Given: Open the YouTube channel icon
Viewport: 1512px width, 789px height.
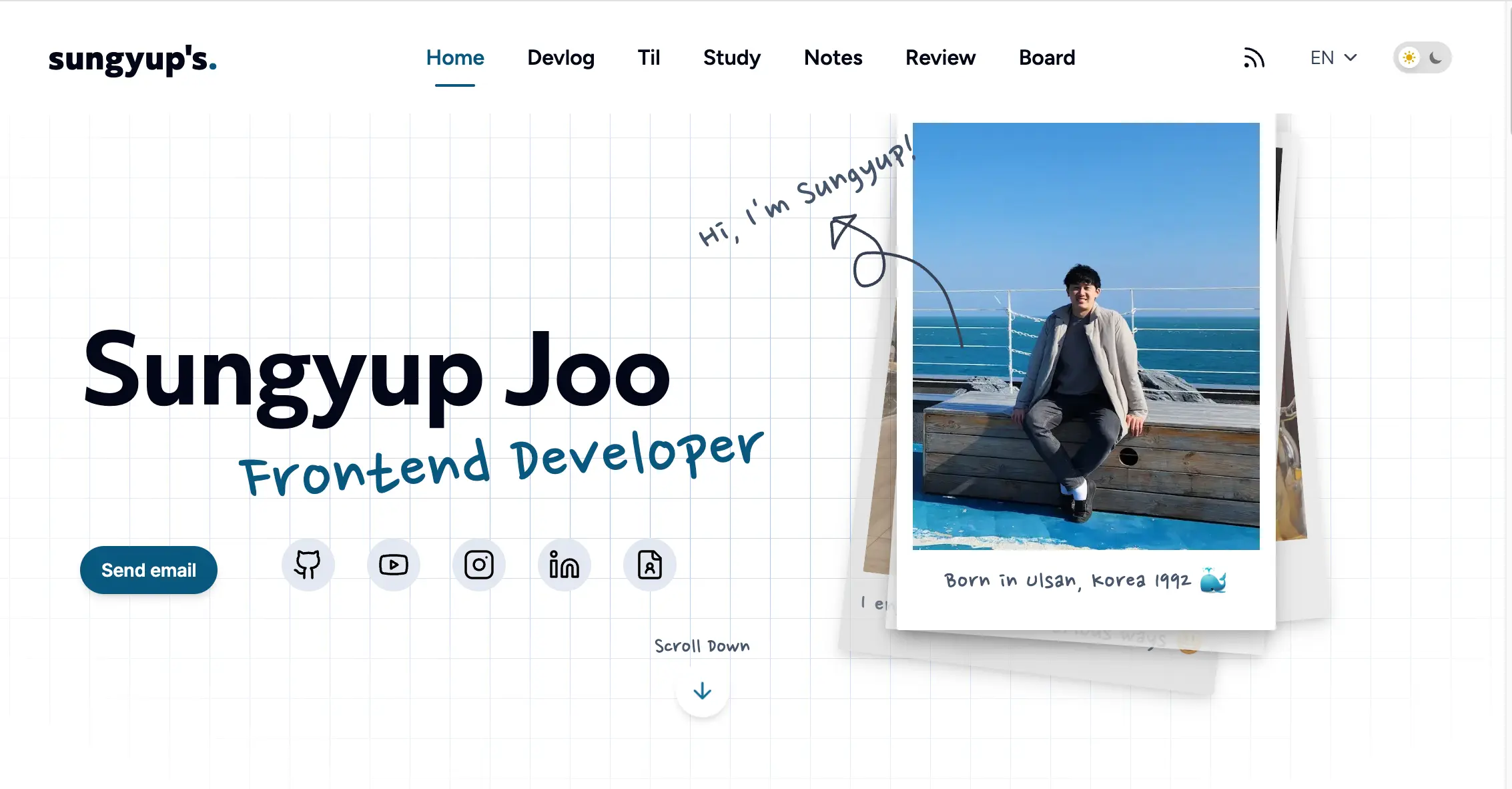Looking at the screenshot, I should coord(394,565).
